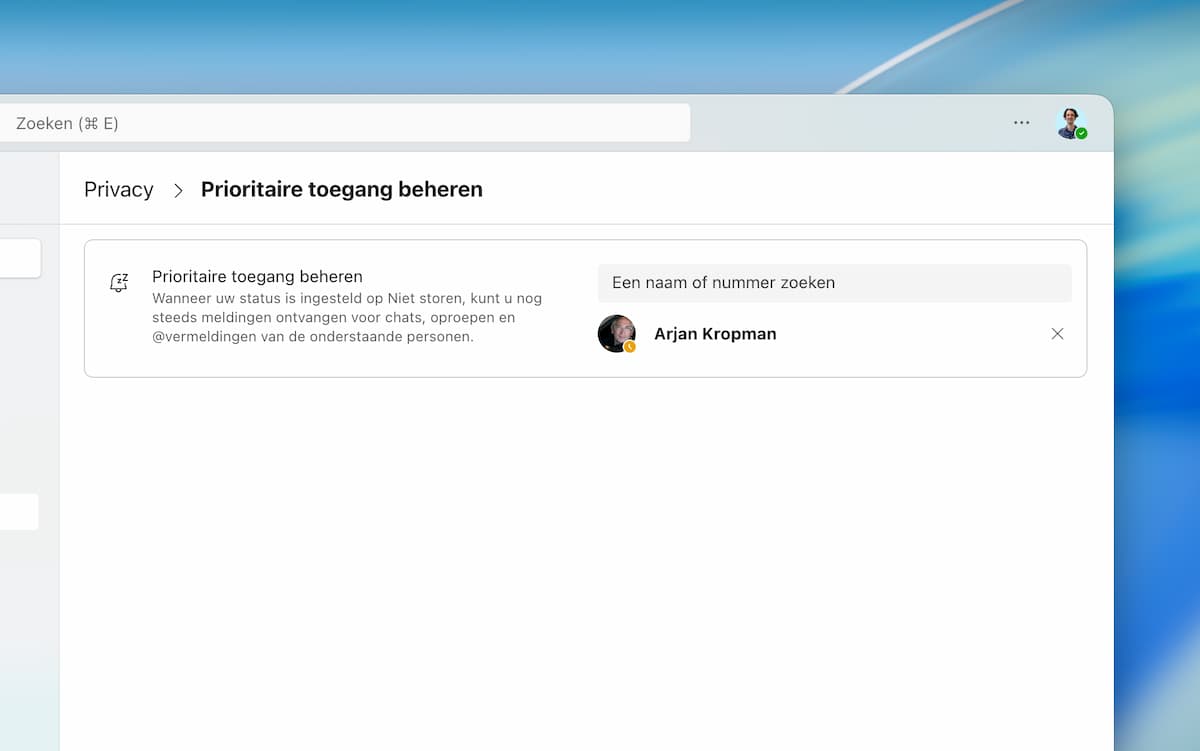This screenshot has width=1200, height=751.
Task: Select the upper partially visible sidebar item
Action: tap(20, 258)
